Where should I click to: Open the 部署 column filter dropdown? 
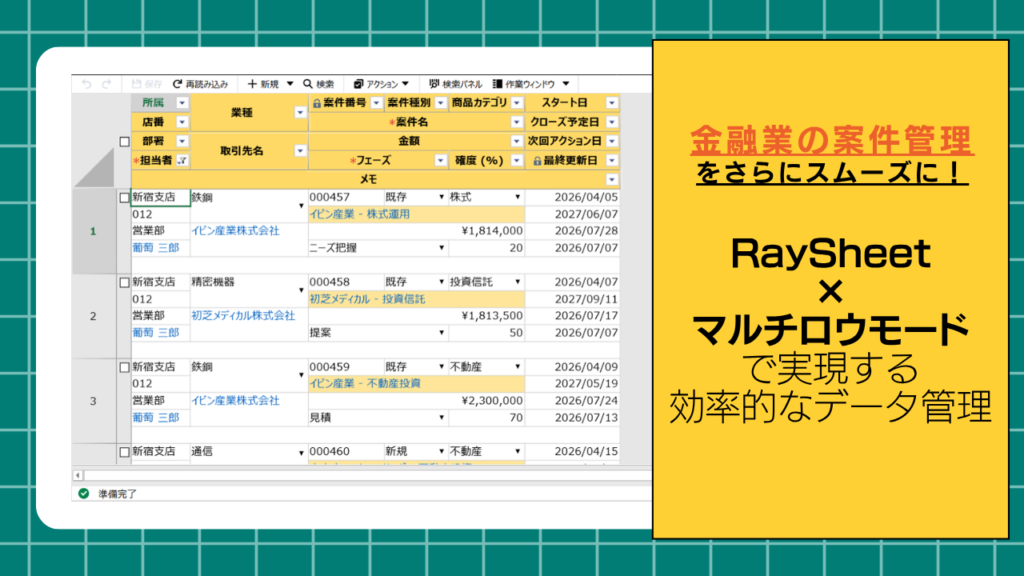pos(182,141)
